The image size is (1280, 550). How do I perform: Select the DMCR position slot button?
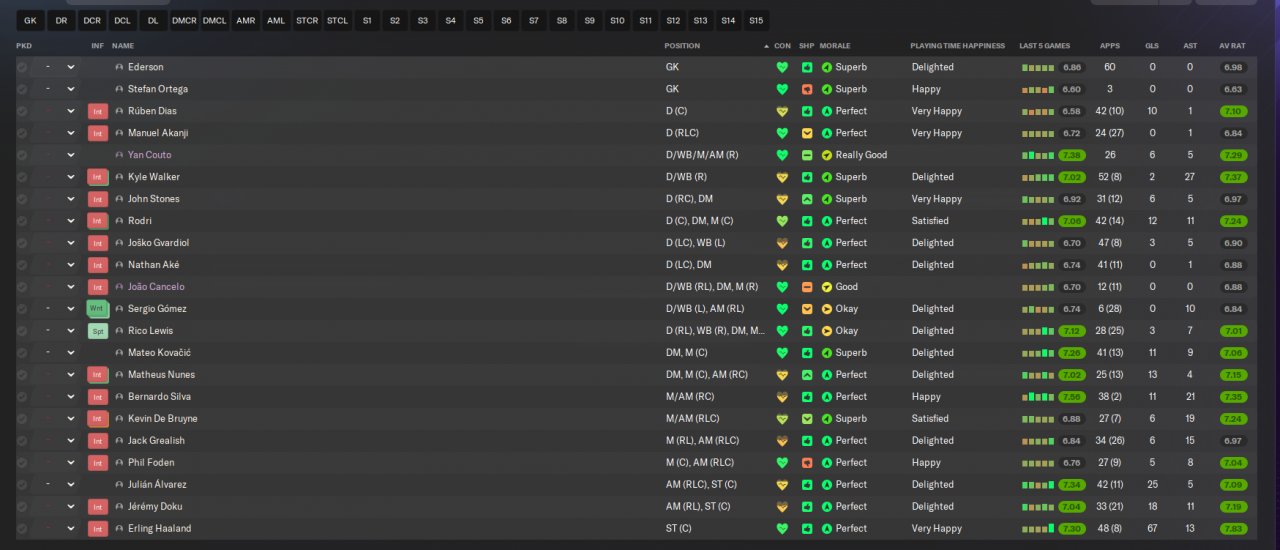point(184,20)
